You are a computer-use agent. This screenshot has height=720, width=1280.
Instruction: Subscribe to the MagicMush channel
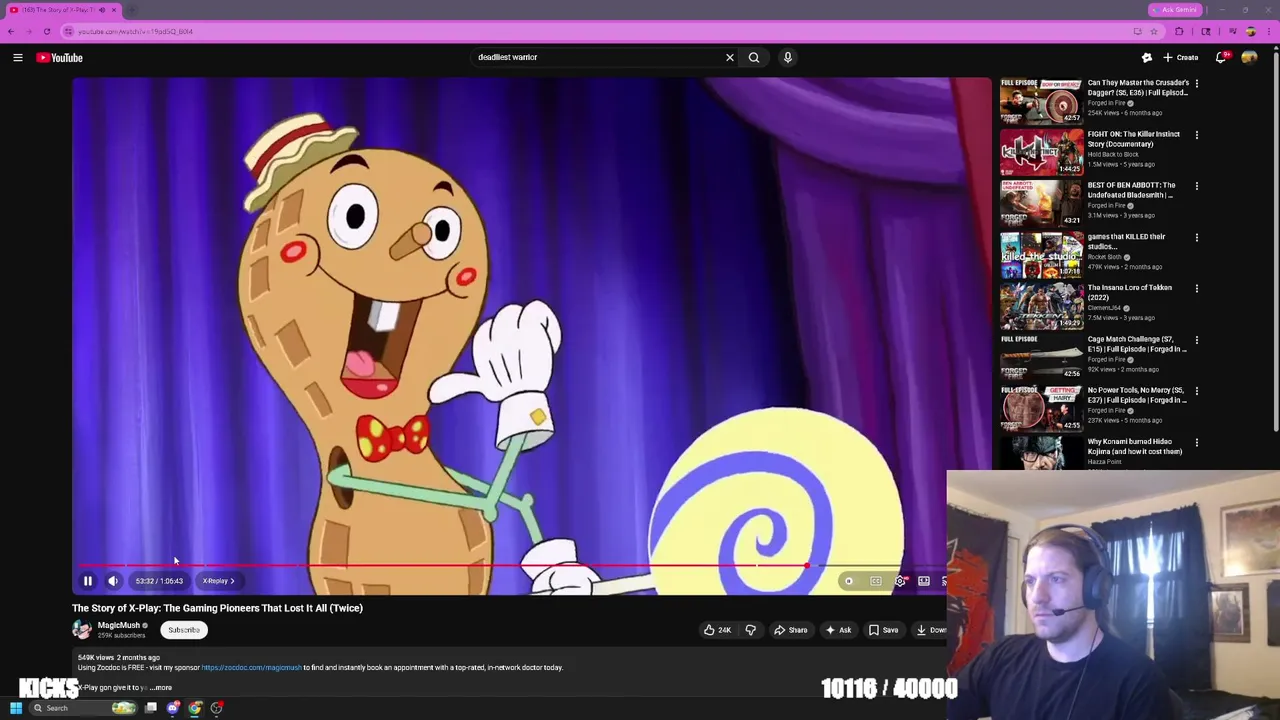click(x=184, y=630)
